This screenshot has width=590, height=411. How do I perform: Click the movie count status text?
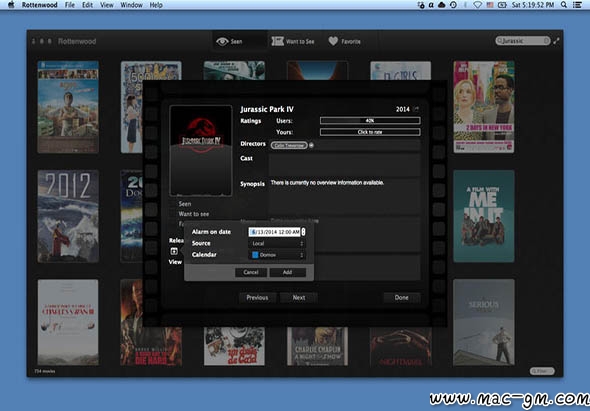(x=45, y=371)
